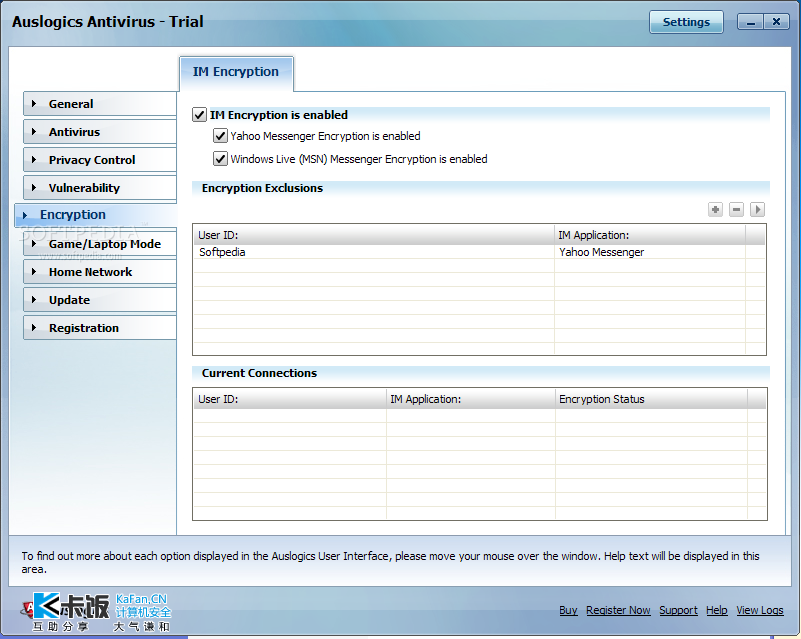Viewport: 801px width, 639px height.
Task: Expand the Registration section
Action: [x=100, y=328]
